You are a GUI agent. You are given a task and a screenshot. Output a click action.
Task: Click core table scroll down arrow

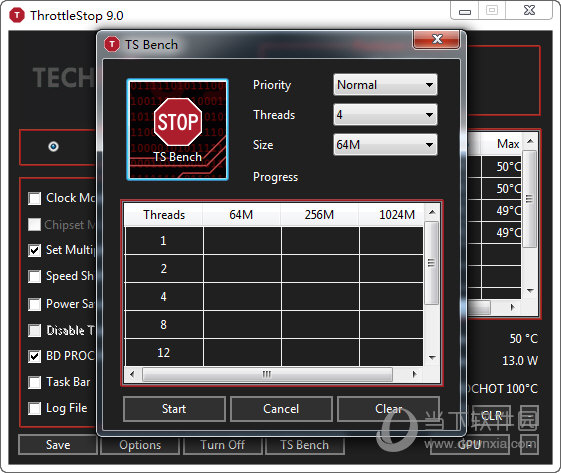(530, 291)
